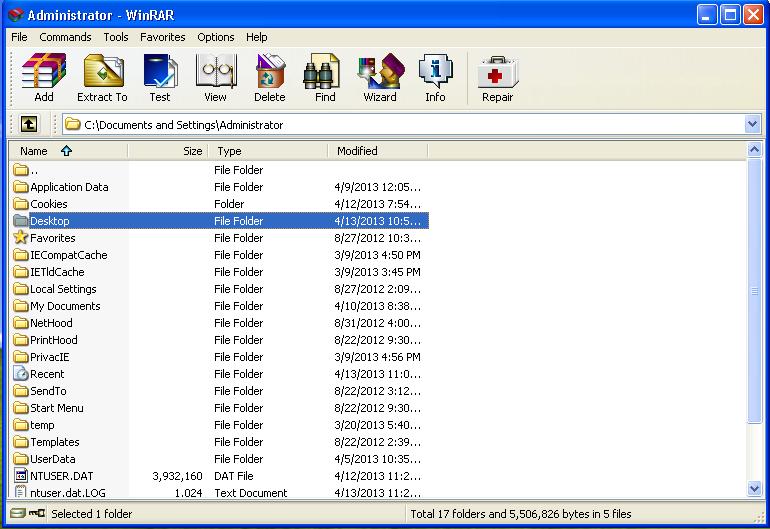This screenshot has height=529, width=770.
Task: Select the IECompatCache folder name
Action: point(68,255)
